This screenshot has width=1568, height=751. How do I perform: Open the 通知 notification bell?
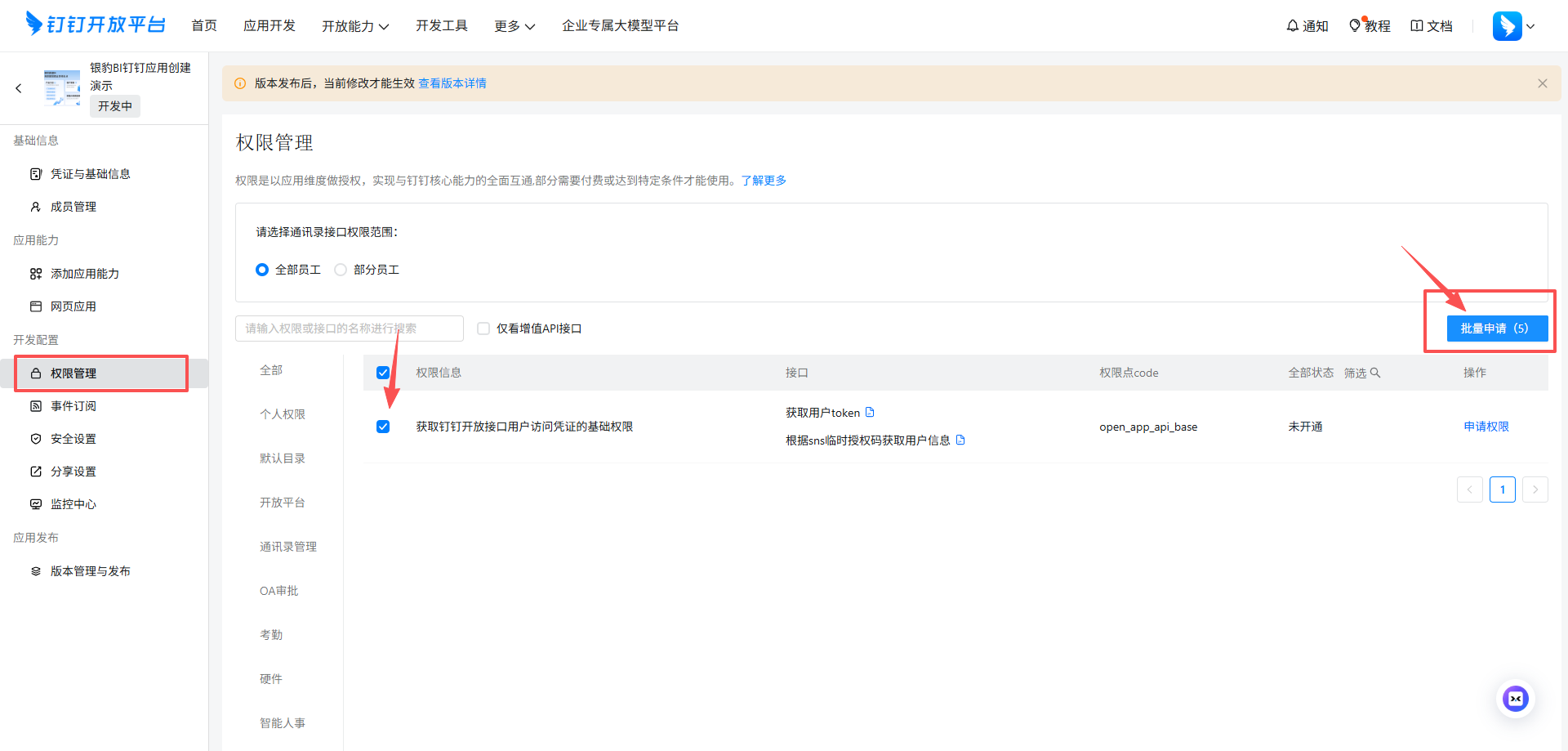[x=1307, y=25]
